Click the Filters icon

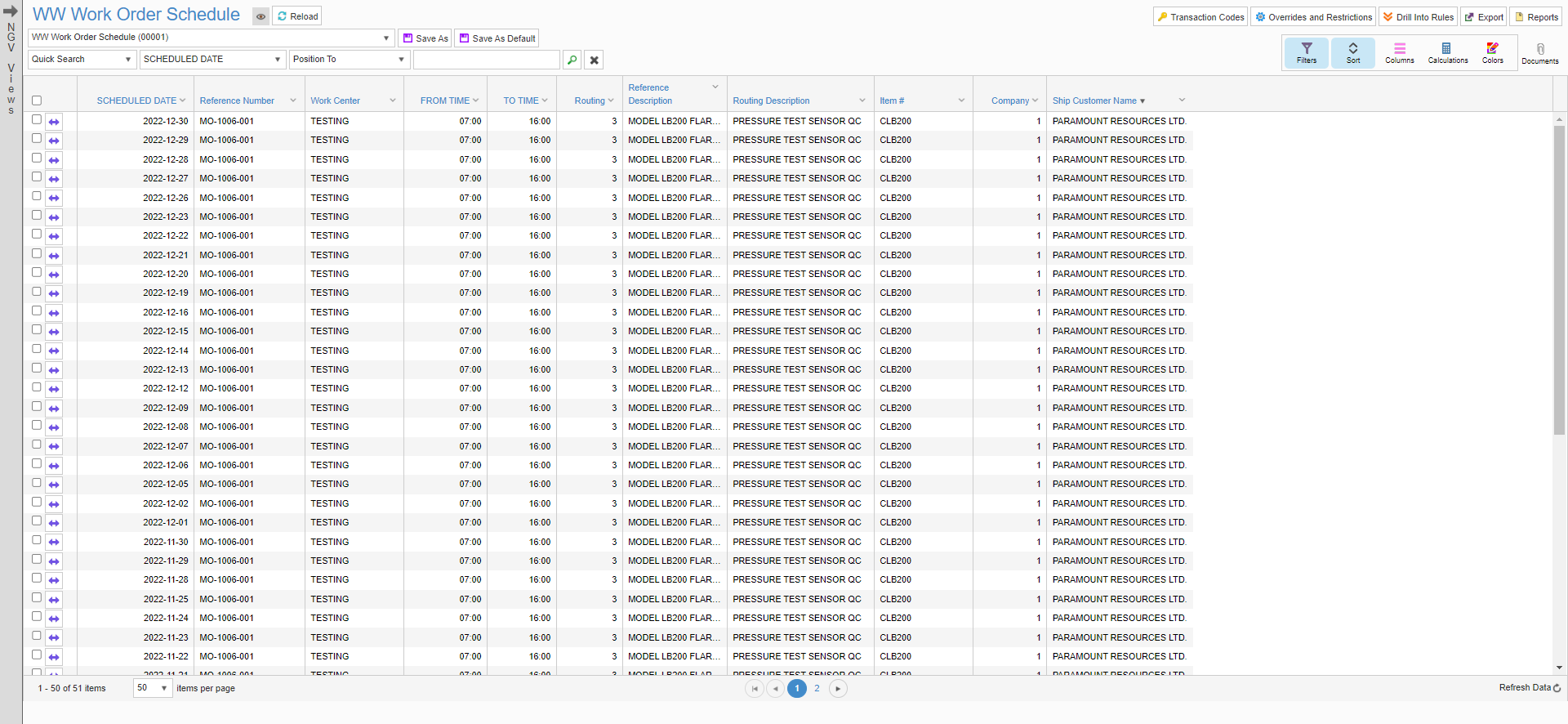(x=1306, y=53)
